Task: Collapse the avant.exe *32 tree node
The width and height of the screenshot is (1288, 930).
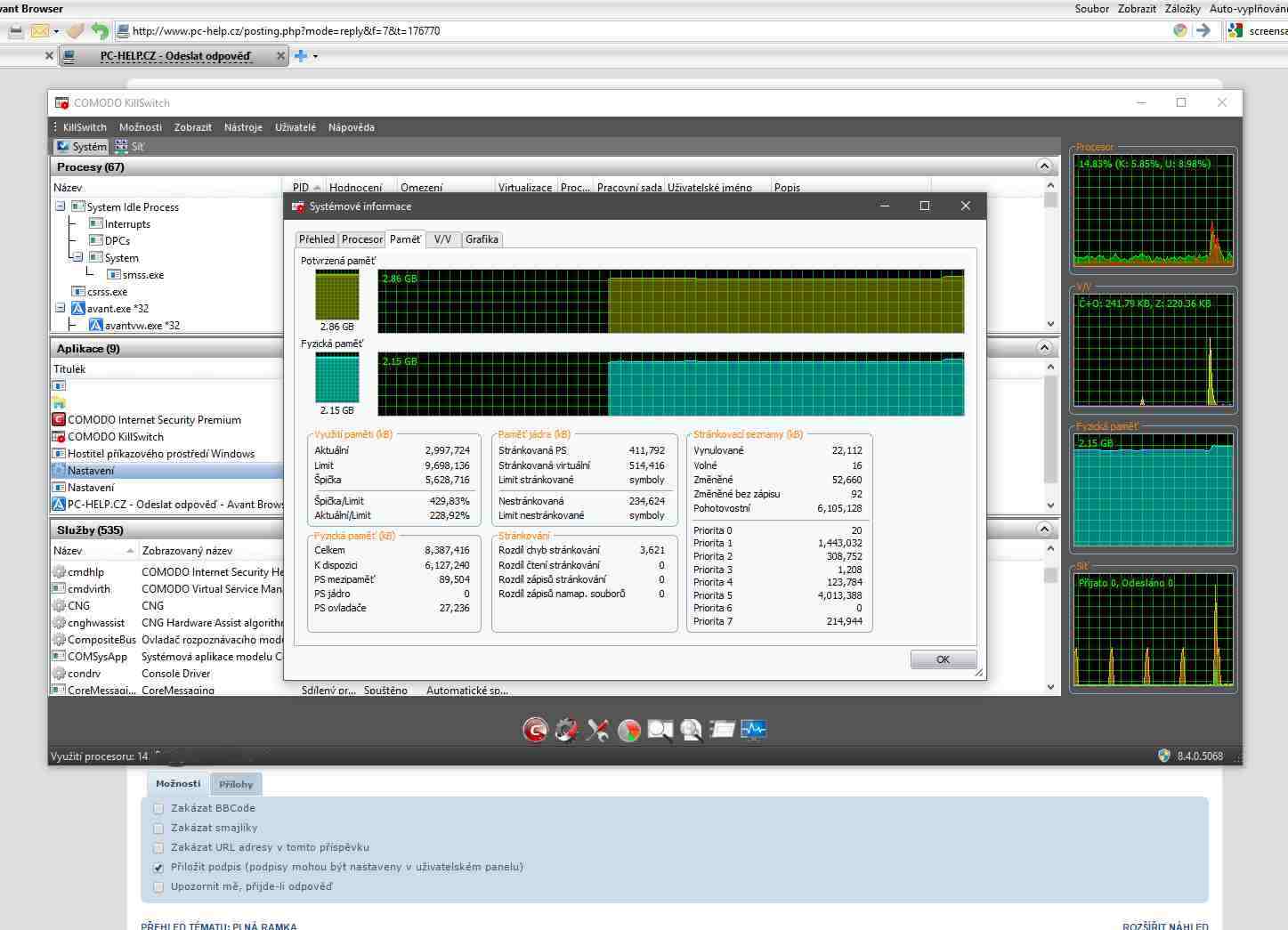Action: tap(61, 308)
